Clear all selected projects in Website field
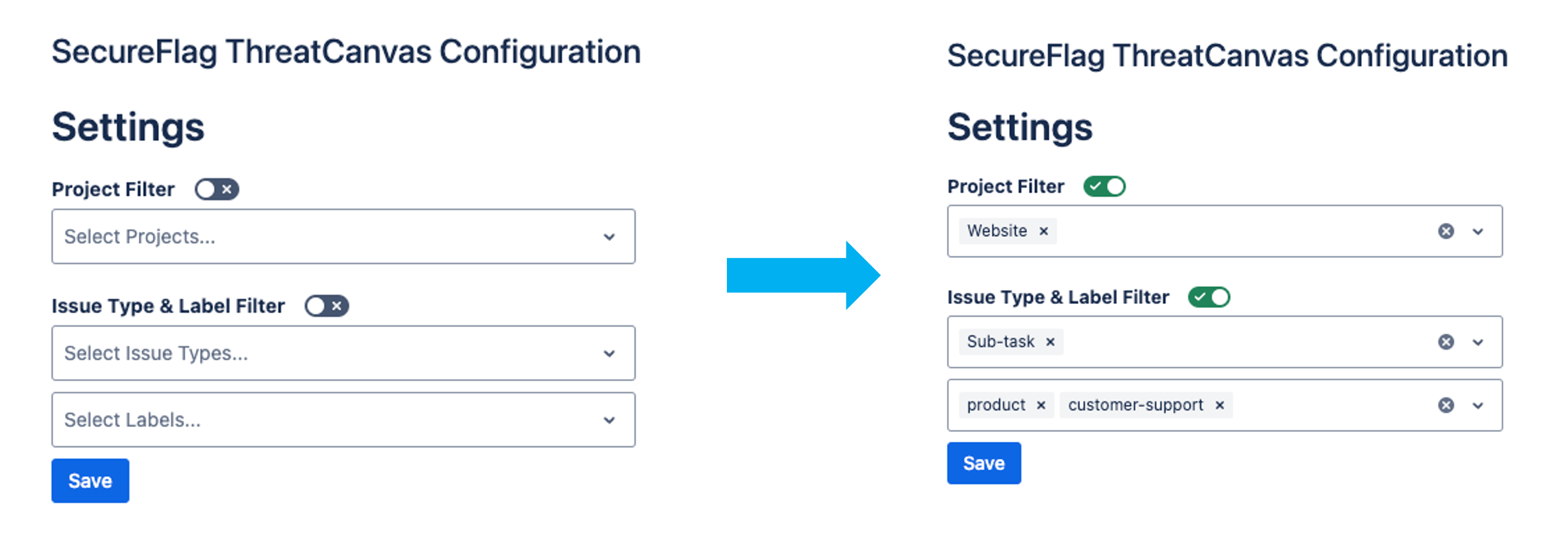 pos(1446,231)
